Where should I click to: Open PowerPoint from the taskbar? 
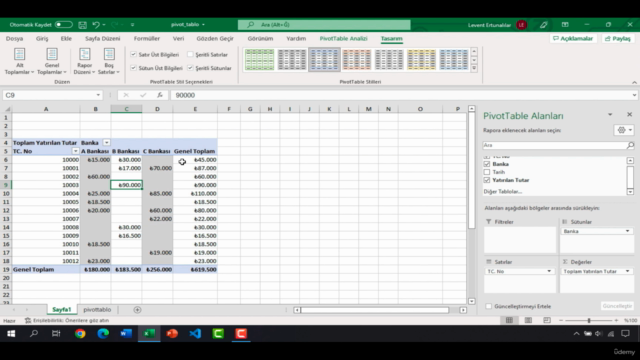172,334
